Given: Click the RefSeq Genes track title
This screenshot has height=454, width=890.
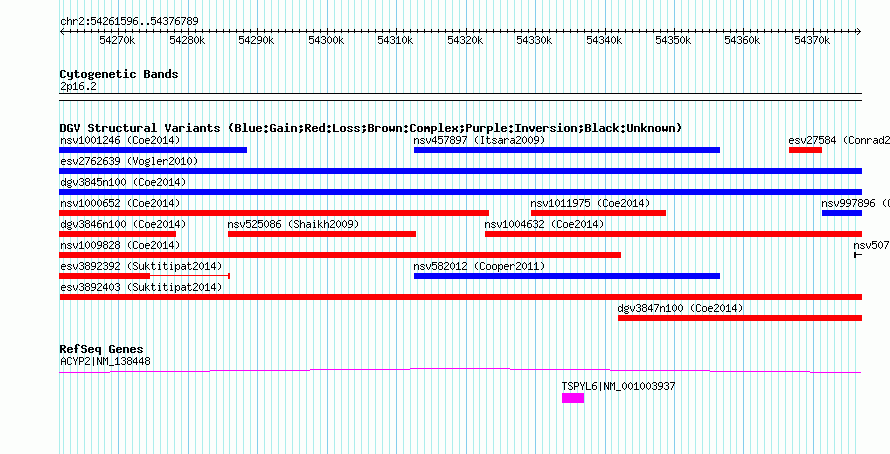Looking at the screenshot, I should [x=102, y=349].
